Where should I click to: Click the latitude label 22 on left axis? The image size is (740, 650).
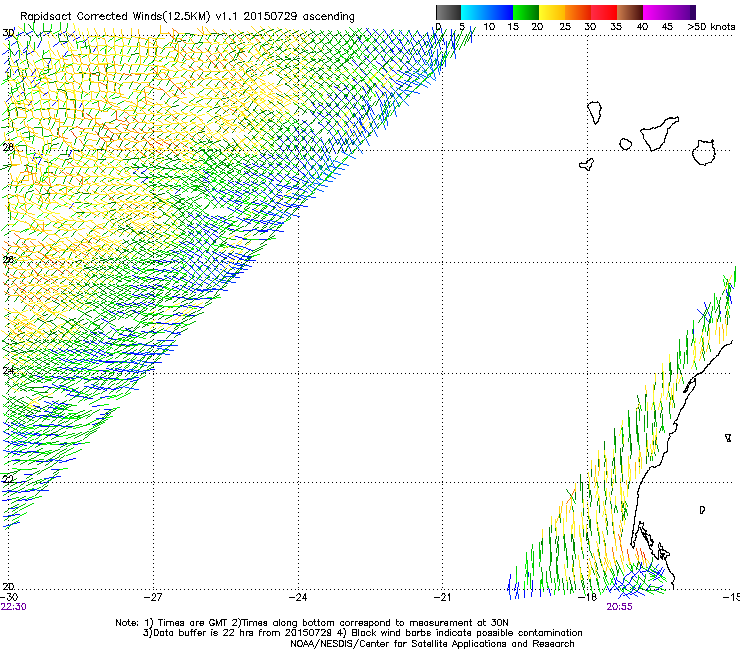(x=8, y=479)
